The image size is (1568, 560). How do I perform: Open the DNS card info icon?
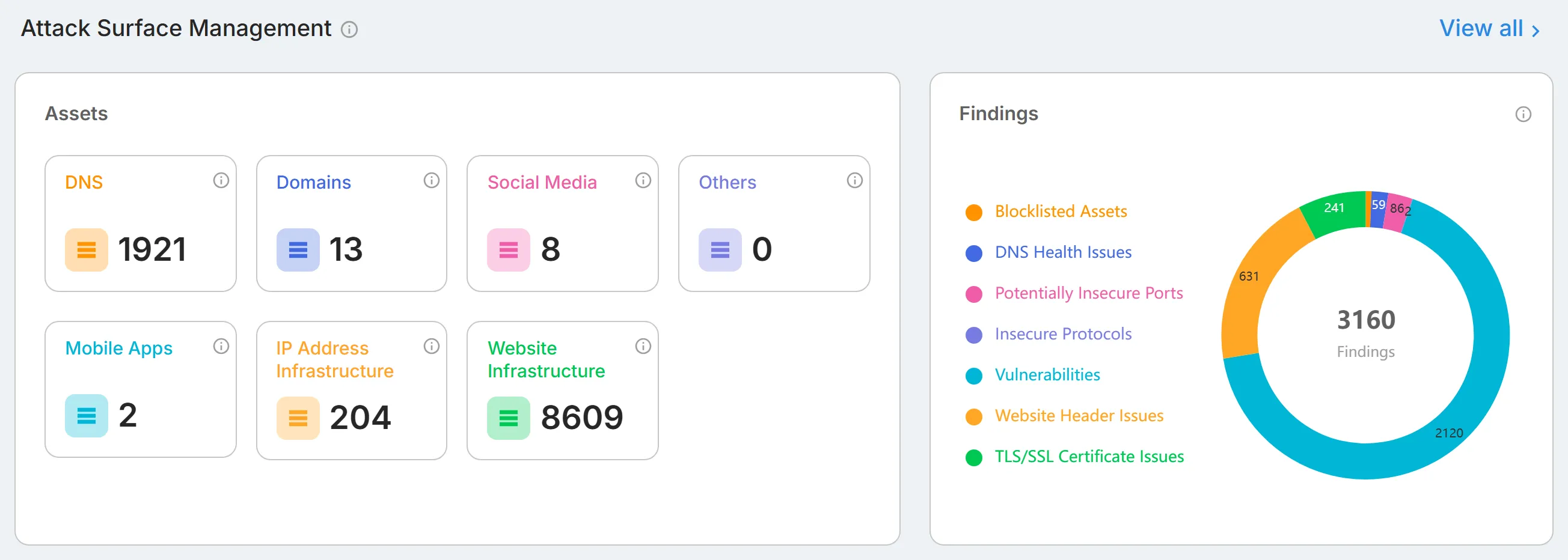point(221,181)
